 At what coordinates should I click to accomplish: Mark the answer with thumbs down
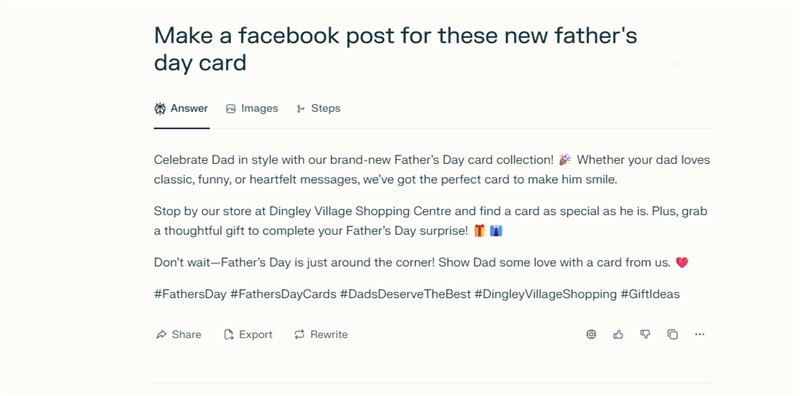(645, 334)
